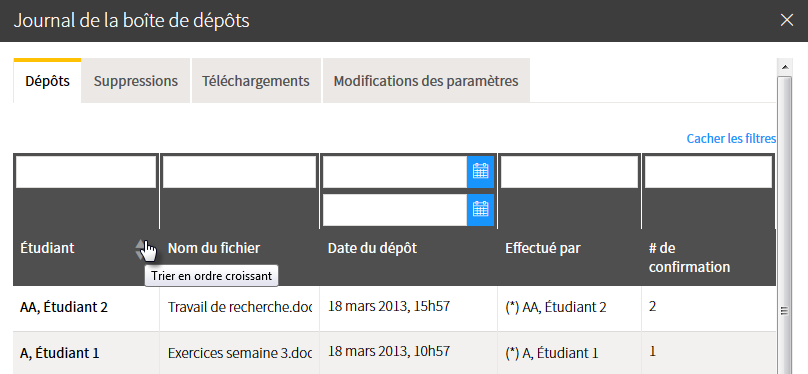
Task: Open the Téléchargements tab
Action: [256, 81]
